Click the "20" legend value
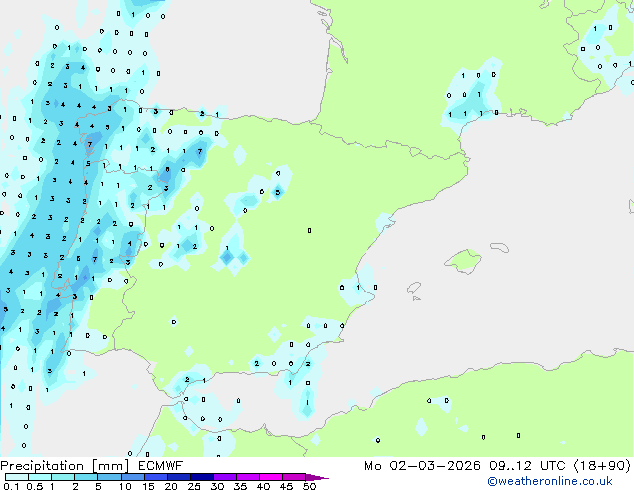The image size is (634, 490). click(171, 486)
